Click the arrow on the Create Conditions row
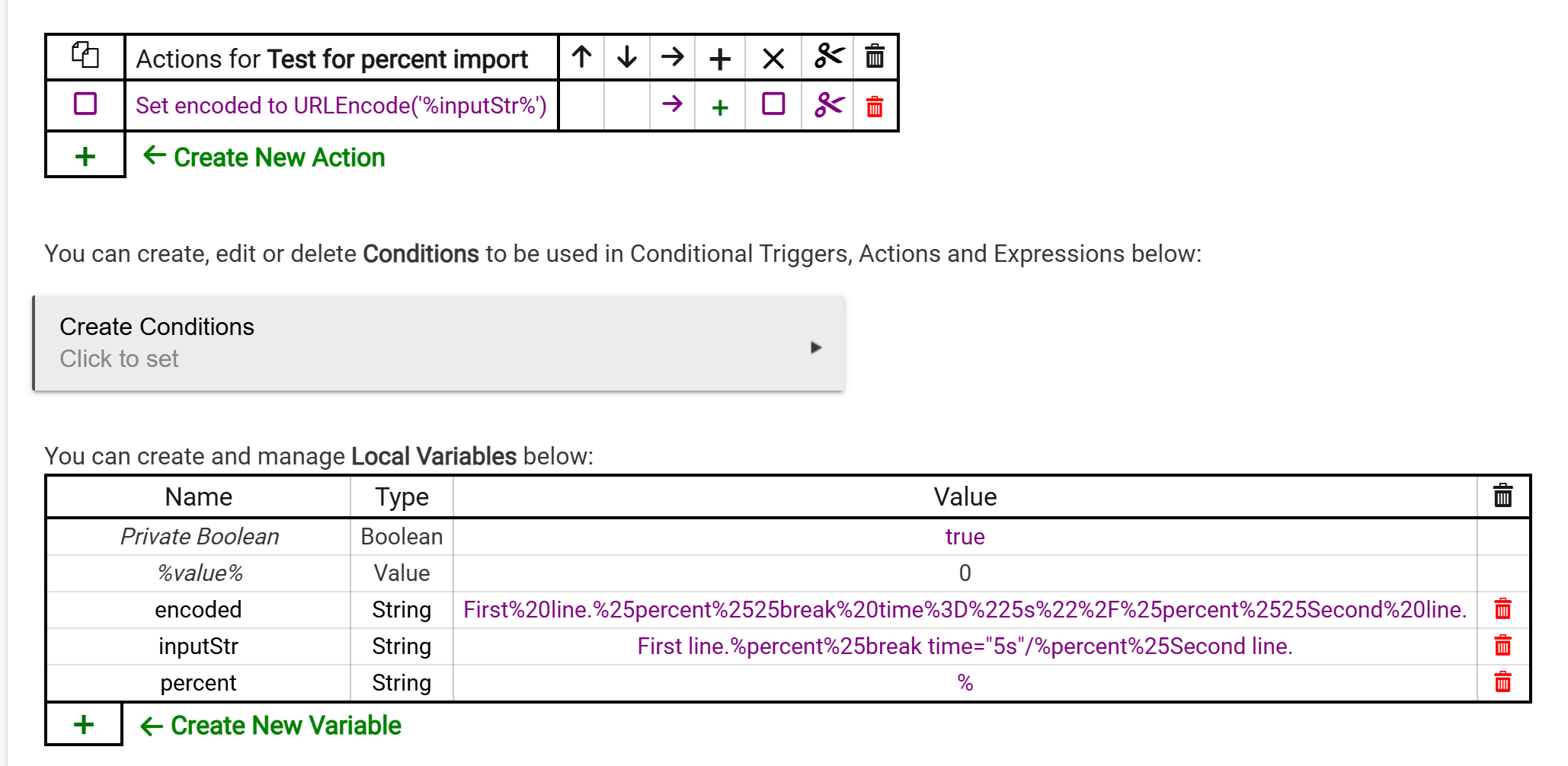The image size is (1568, 766). pos(816,348)
